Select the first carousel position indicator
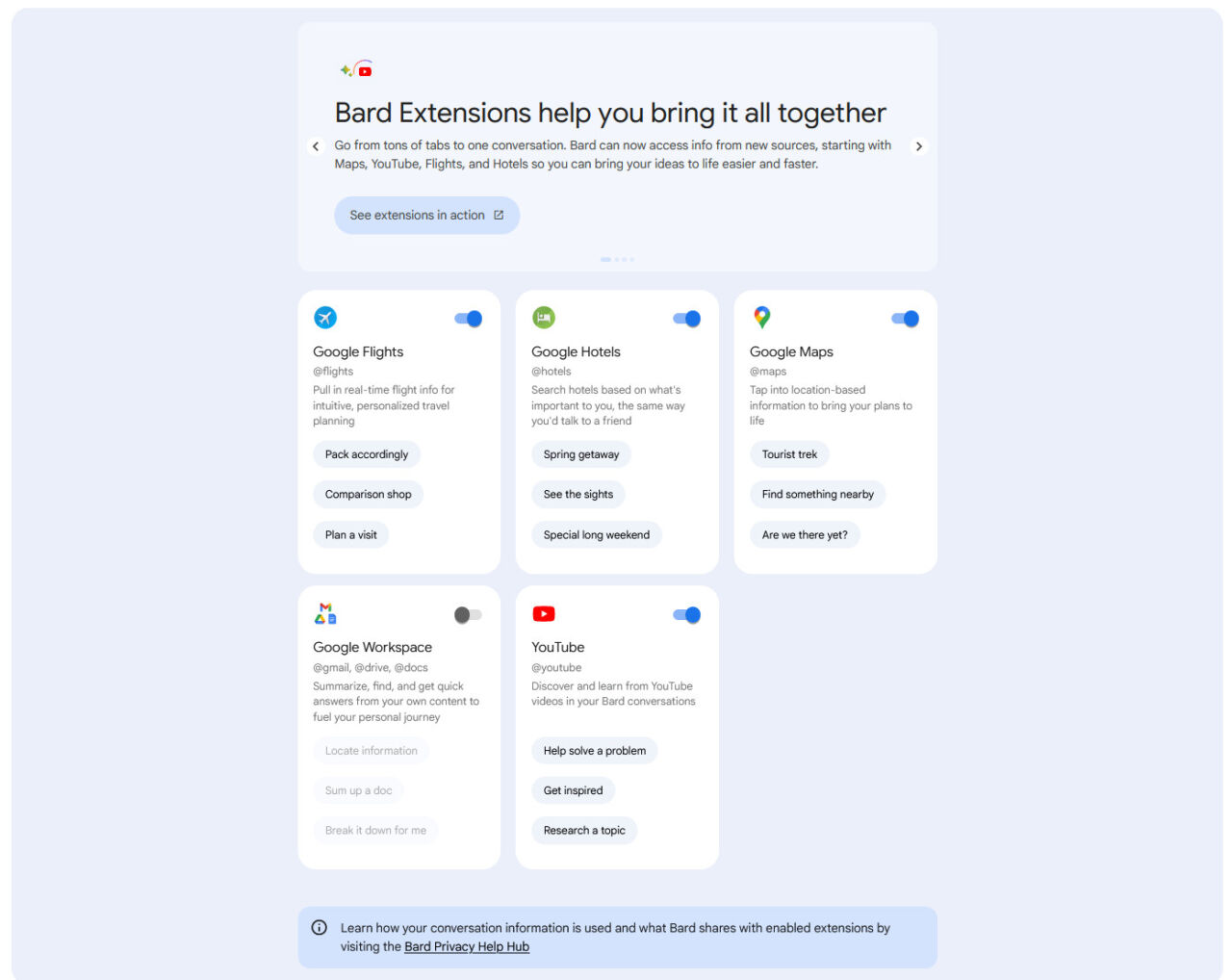 tap(605, 259)
